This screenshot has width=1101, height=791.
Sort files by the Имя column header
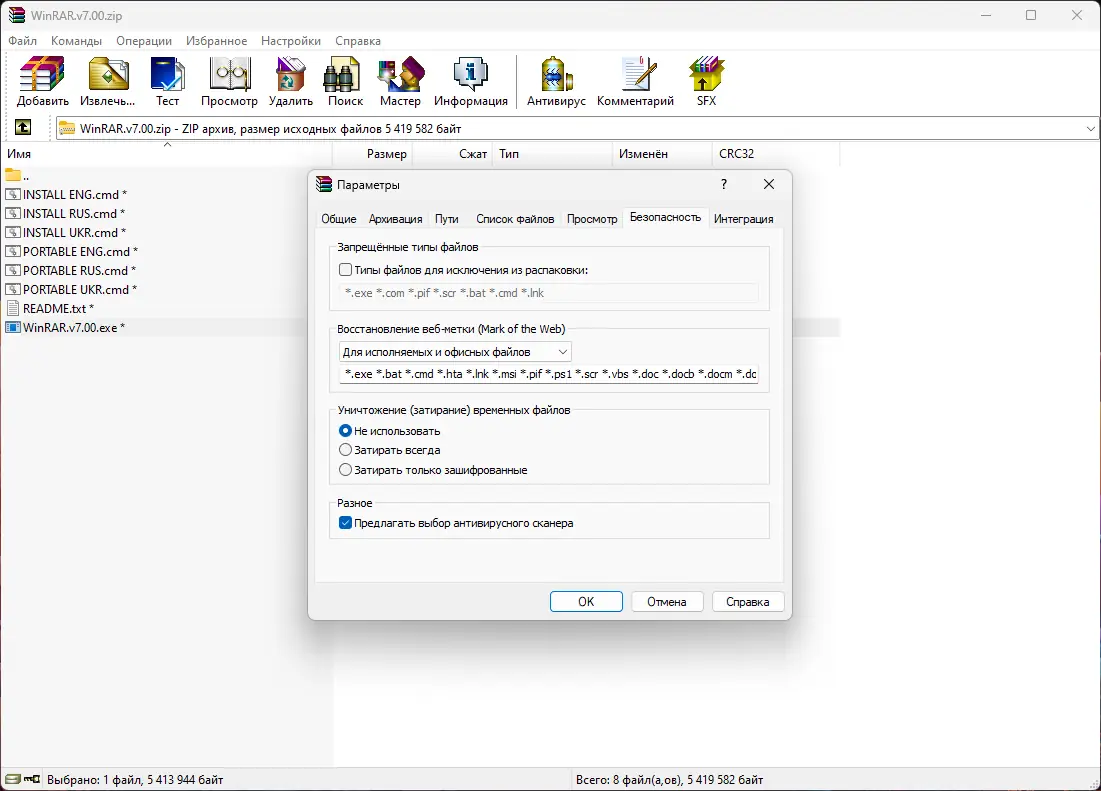[x=166, y=154]
